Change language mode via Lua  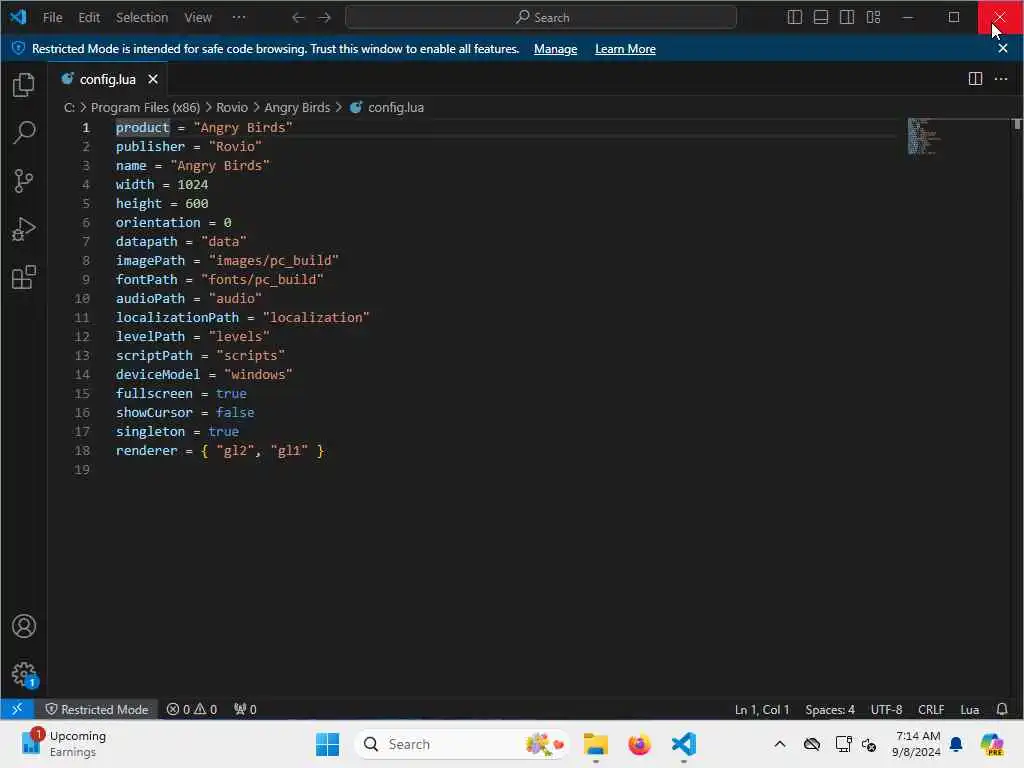(x=969, y=709)
